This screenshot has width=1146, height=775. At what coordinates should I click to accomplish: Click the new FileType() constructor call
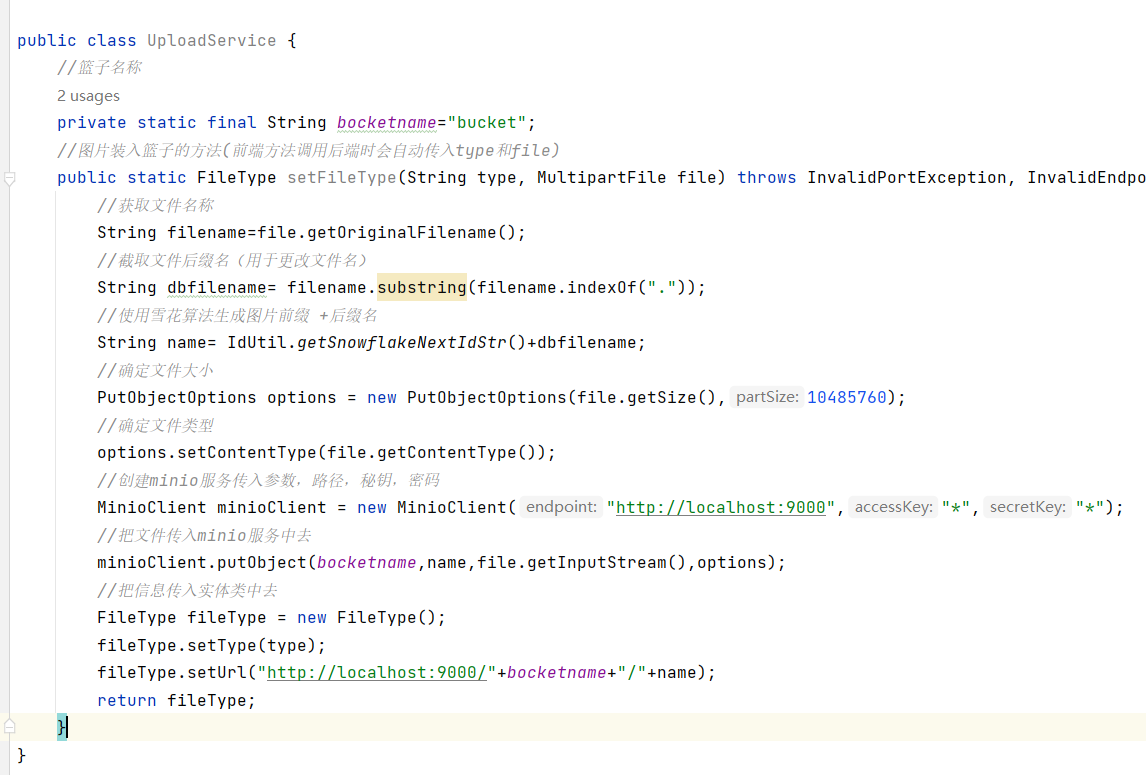[x=366, y=618]
